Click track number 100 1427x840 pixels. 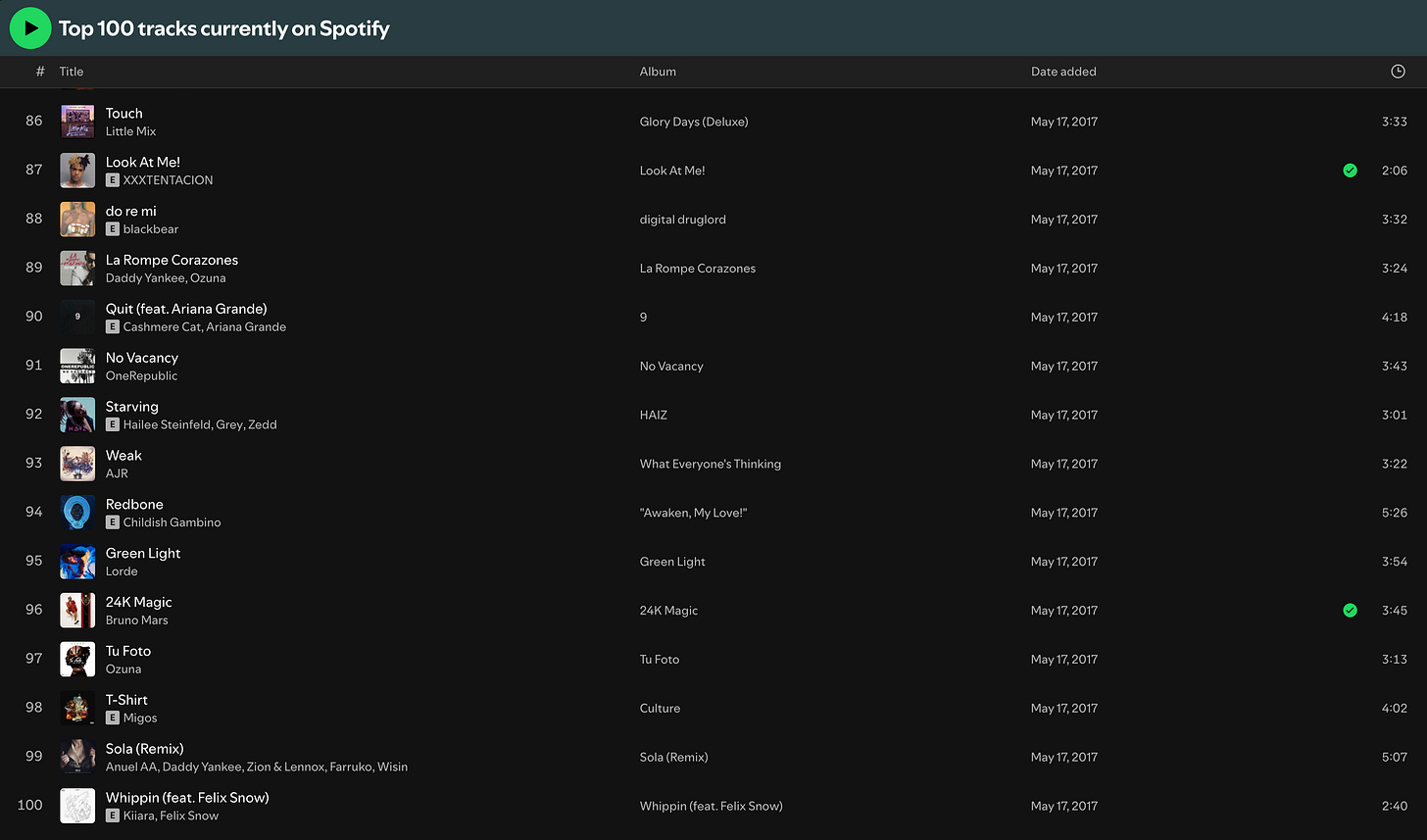tap(30, 805)
